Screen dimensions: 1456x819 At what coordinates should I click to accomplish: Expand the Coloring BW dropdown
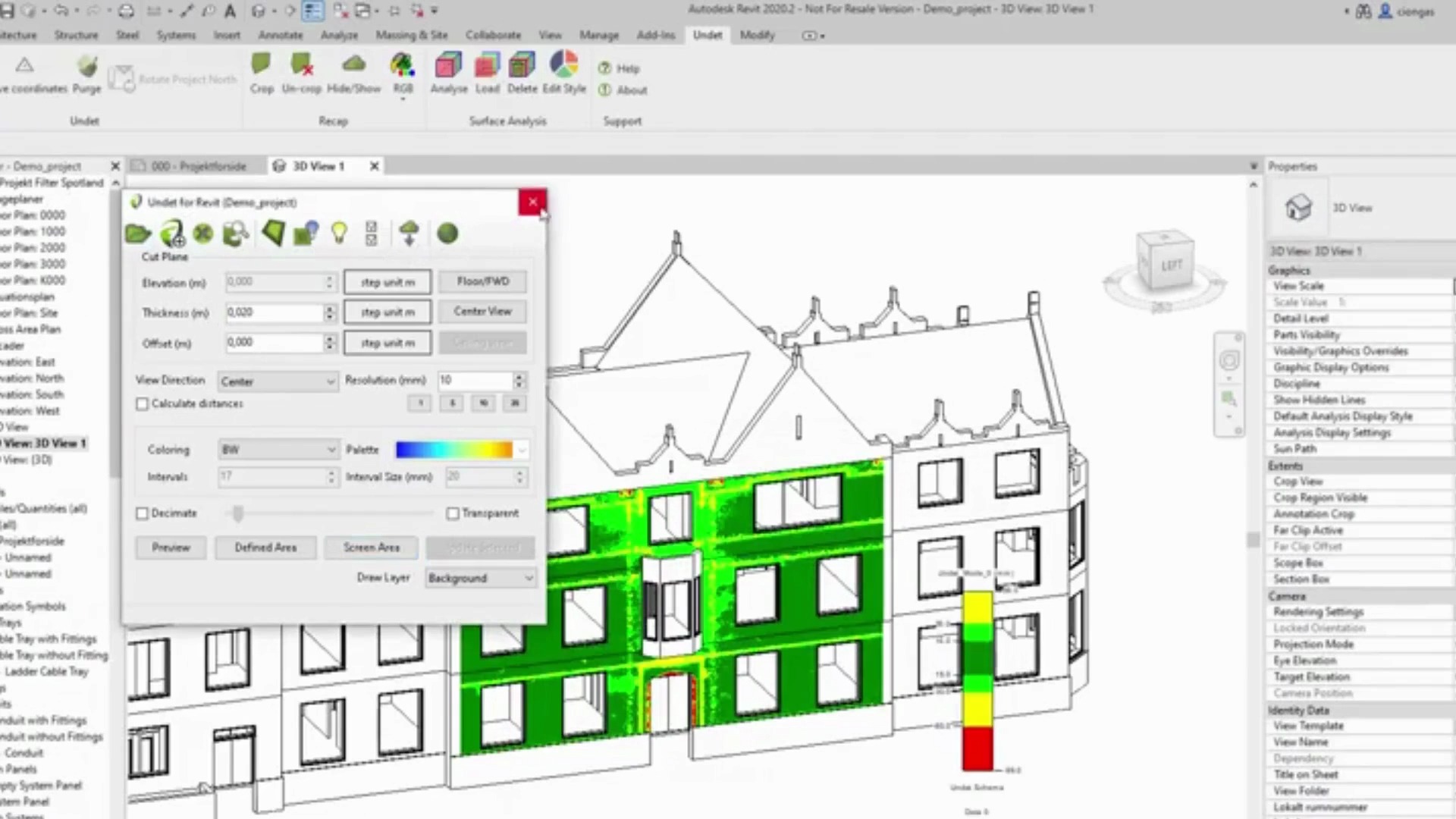[x=278, y=450]
